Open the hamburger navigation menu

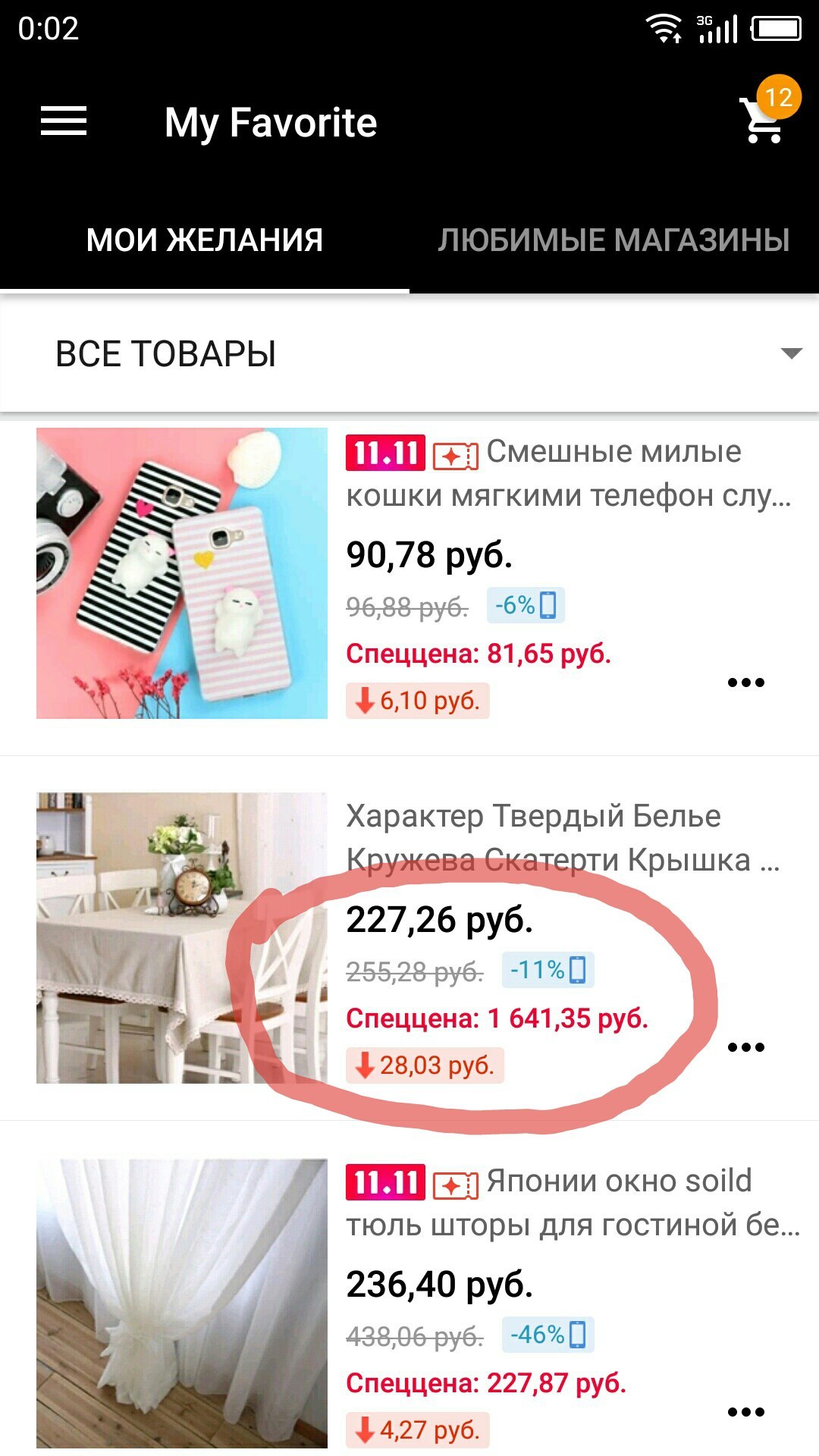coord(64,121)
